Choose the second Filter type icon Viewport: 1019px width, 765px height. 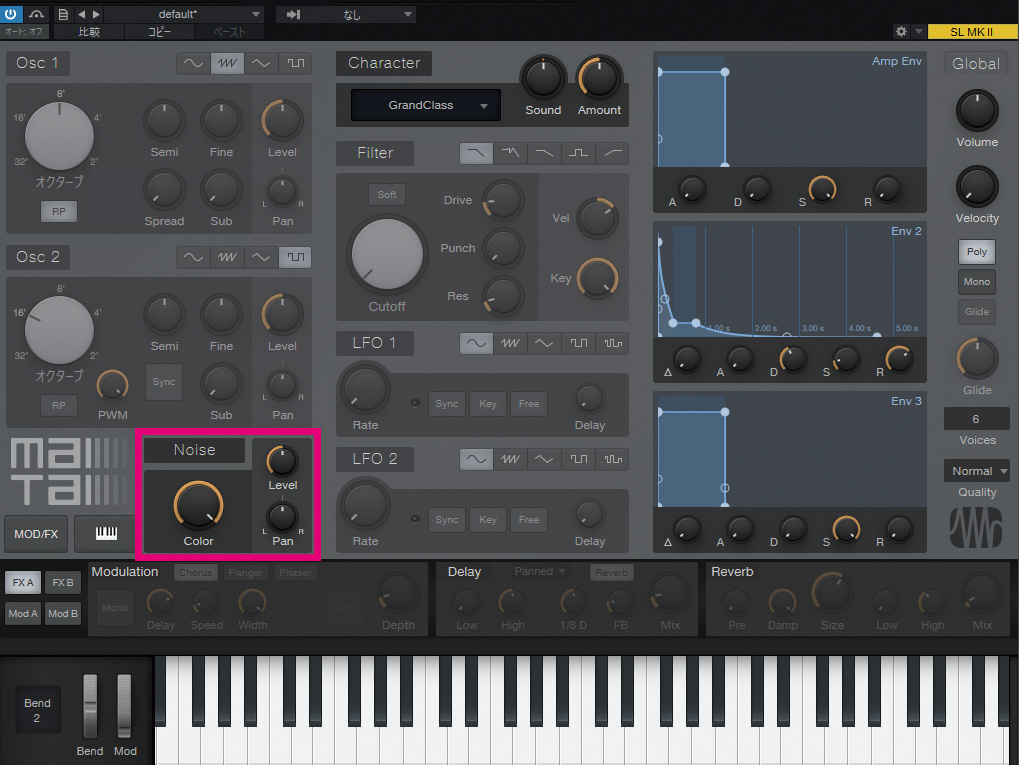(x=510, y=153)
